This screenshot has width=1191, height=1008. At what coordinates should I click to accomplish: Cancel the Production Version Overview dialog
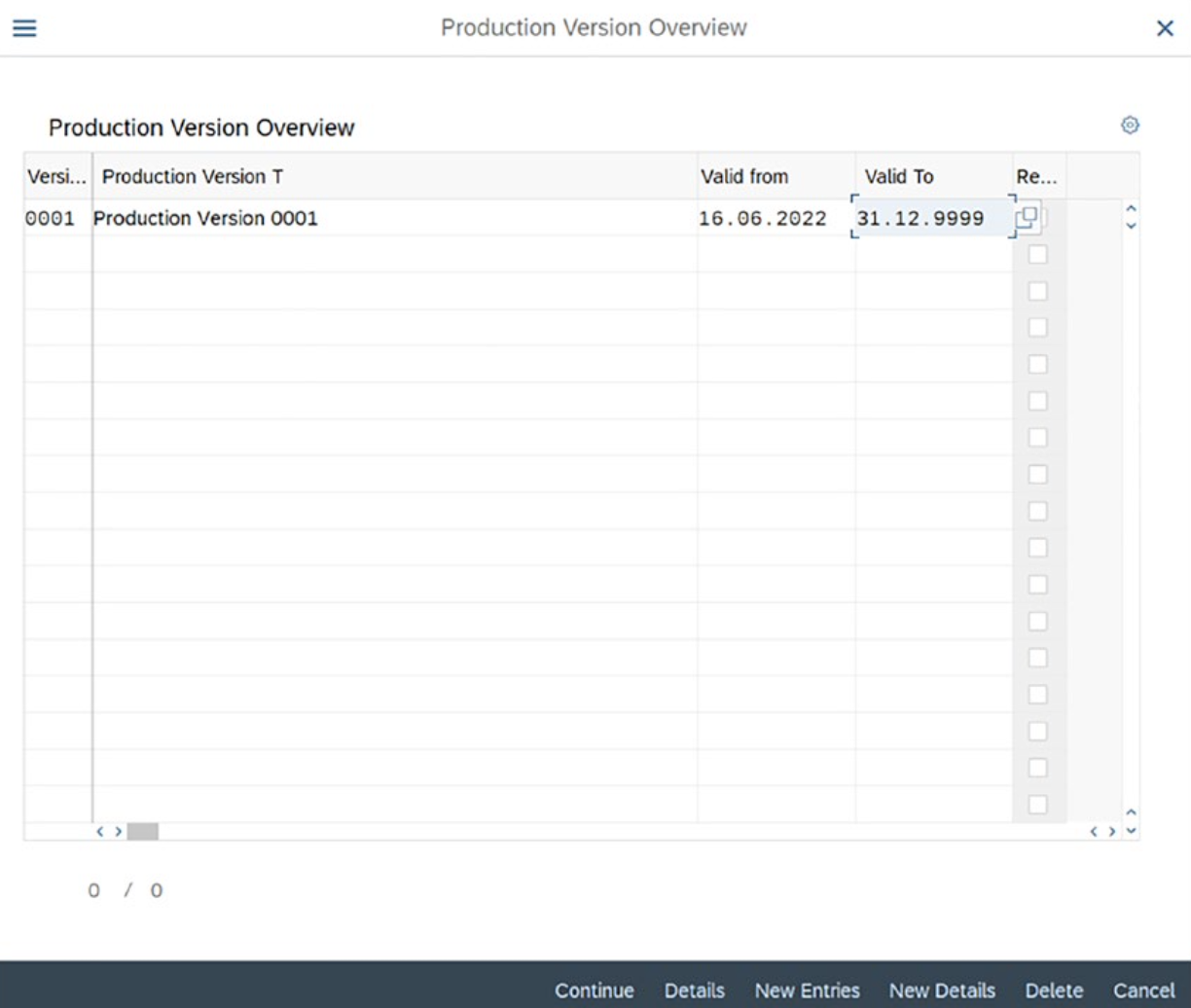pyautogui.click(x=1143, y=990)
